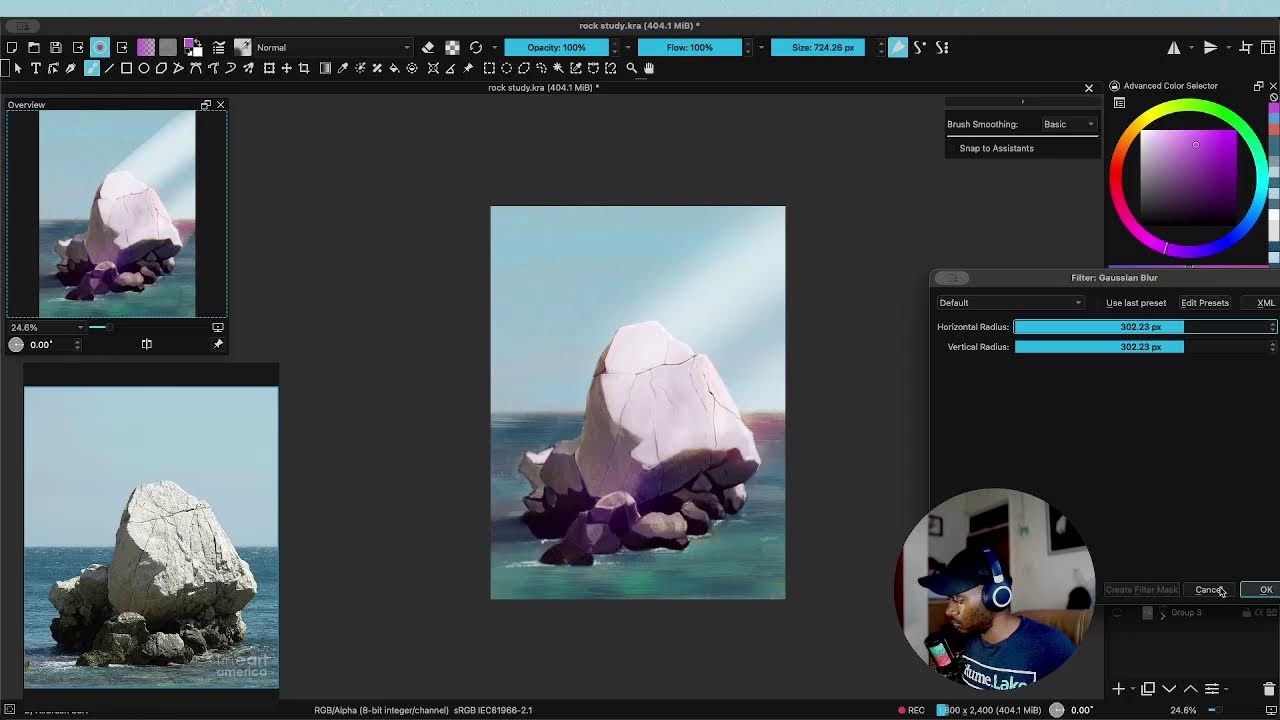Save the document with the floppy disk icon

pos(56,47)
